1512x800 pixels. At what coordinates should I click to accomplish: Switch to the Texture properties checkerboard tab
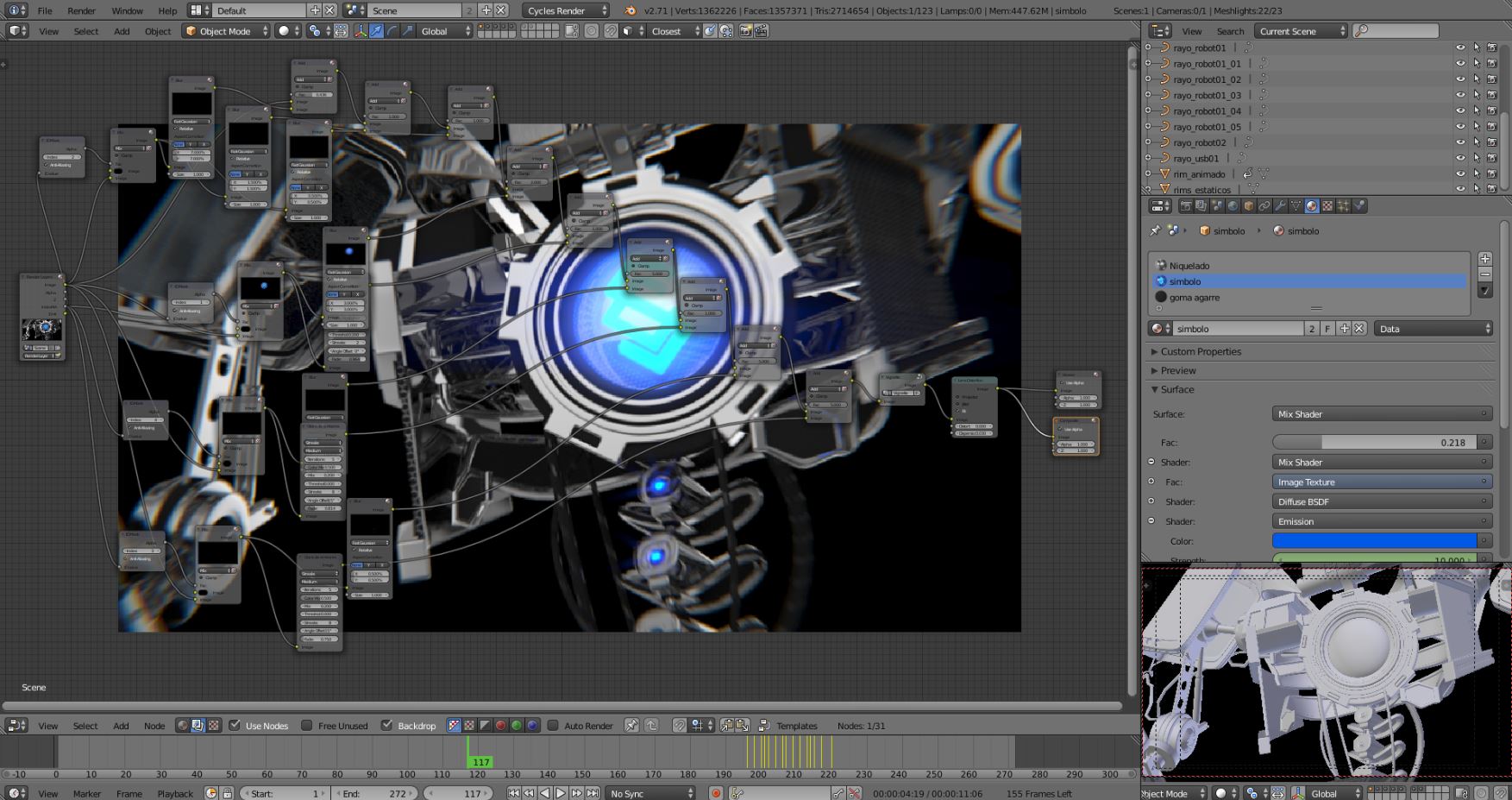pos(1327,206)
